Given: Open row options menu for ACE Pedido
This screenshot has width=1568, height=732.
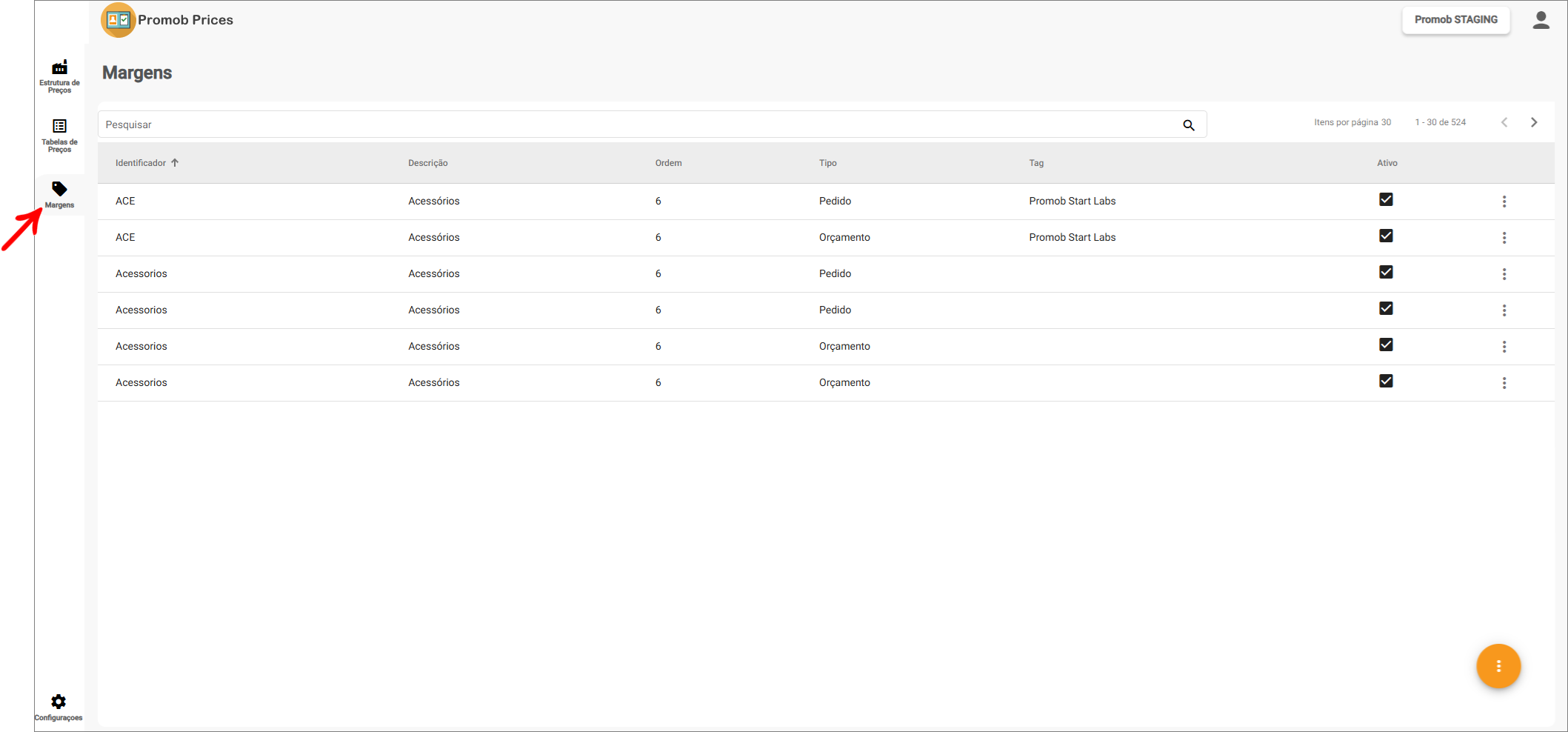Looking at the screenshot, I should 1504,202.
